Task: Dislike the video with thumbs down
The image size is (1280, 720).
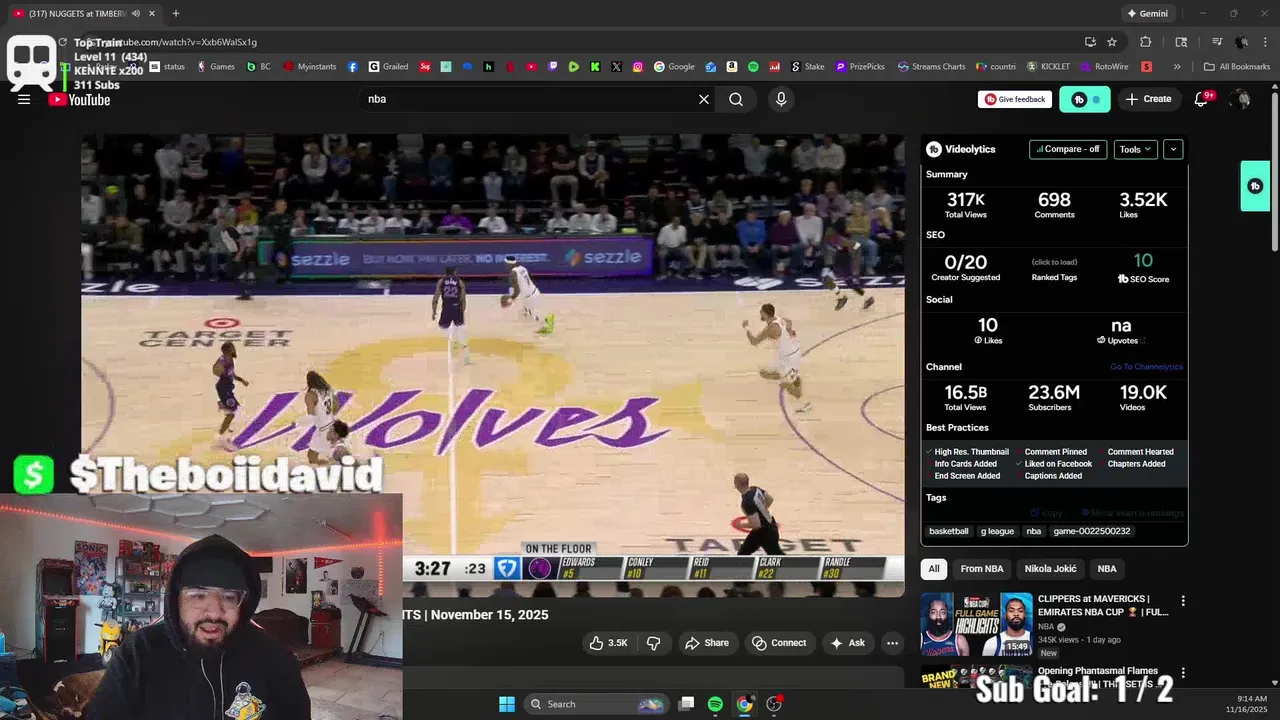Action: point(654,643)
